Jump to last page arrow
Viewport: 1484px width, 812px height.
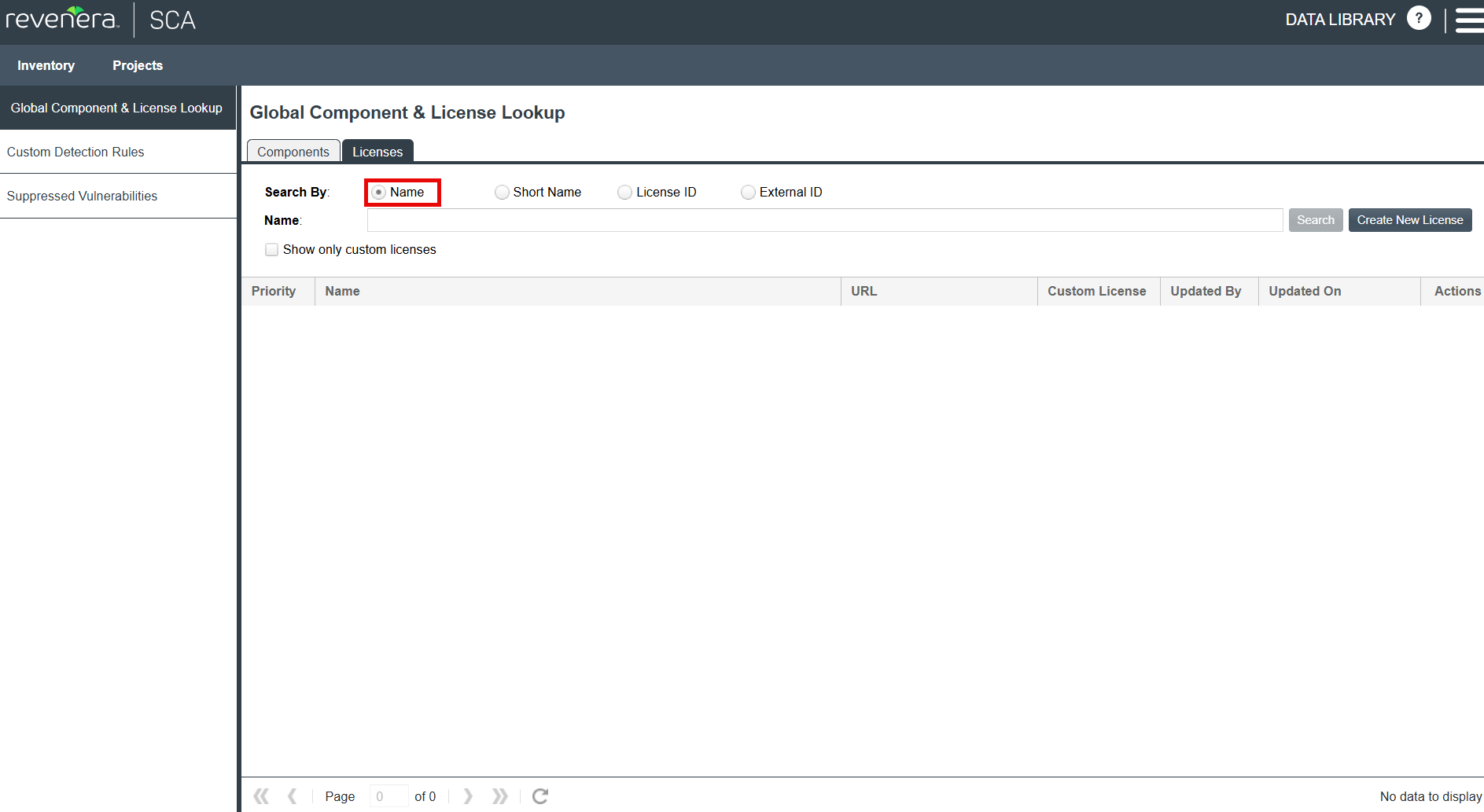point(499,796)
